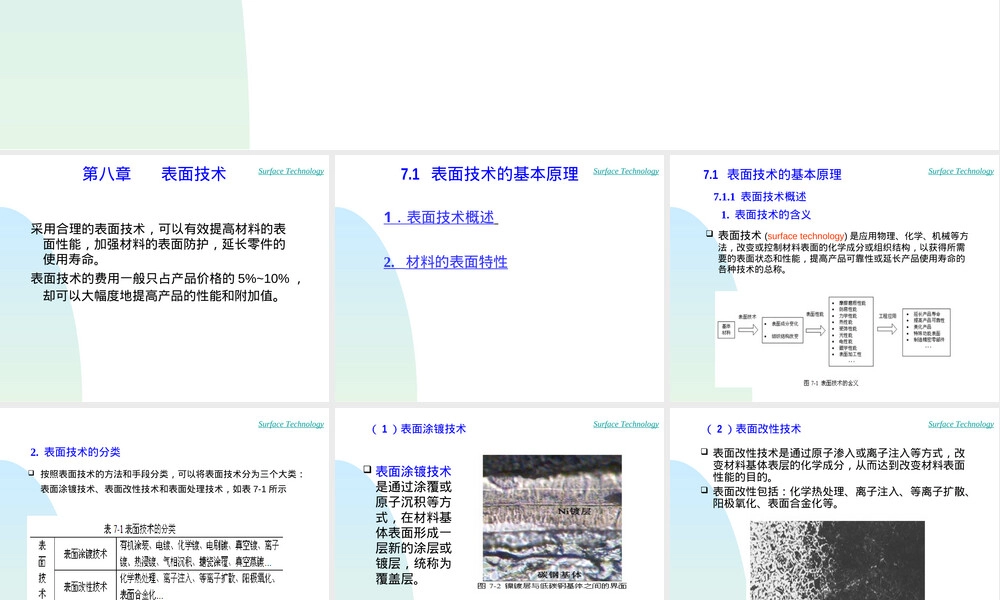Click the black-and-white microstructure image
The image size is (1000, 600).
tap(837, 560)
